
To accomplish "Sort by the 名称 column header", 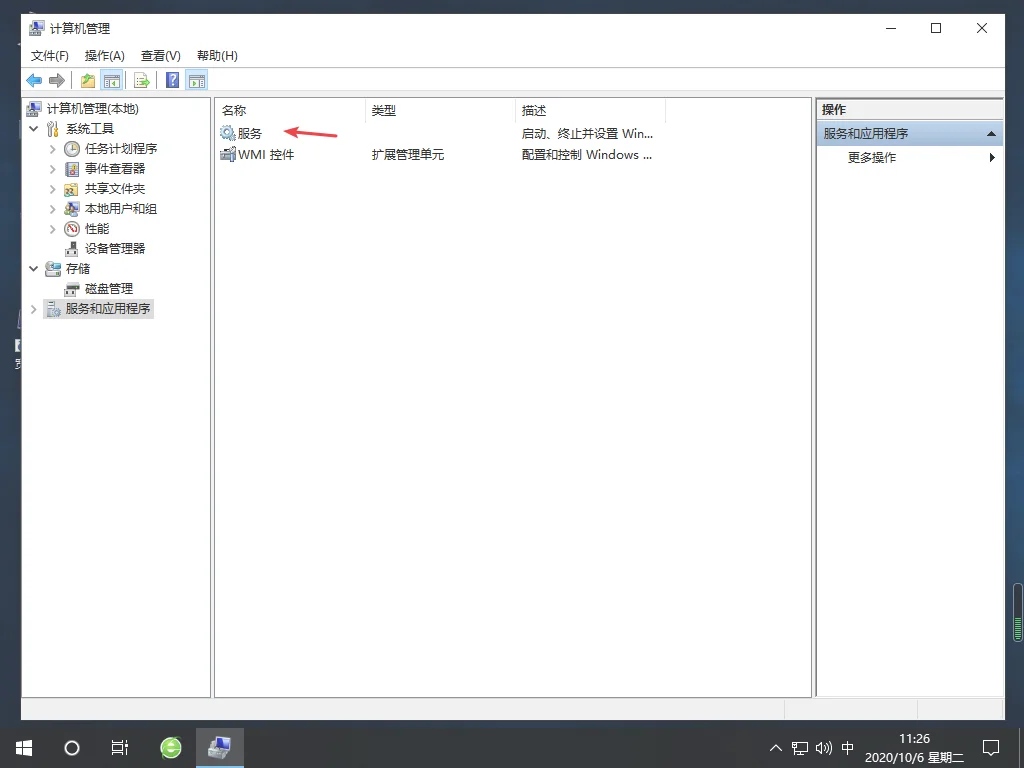I will coord(290,111).
